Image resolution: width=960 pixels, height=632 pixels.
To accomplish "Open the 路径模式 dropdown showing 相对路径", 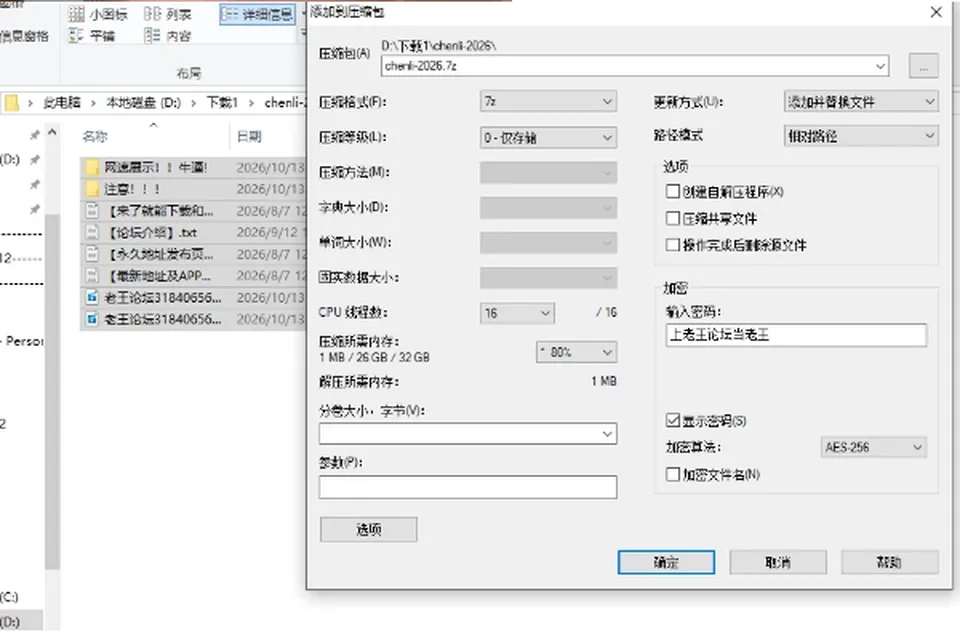I will (x=861, y=136).
